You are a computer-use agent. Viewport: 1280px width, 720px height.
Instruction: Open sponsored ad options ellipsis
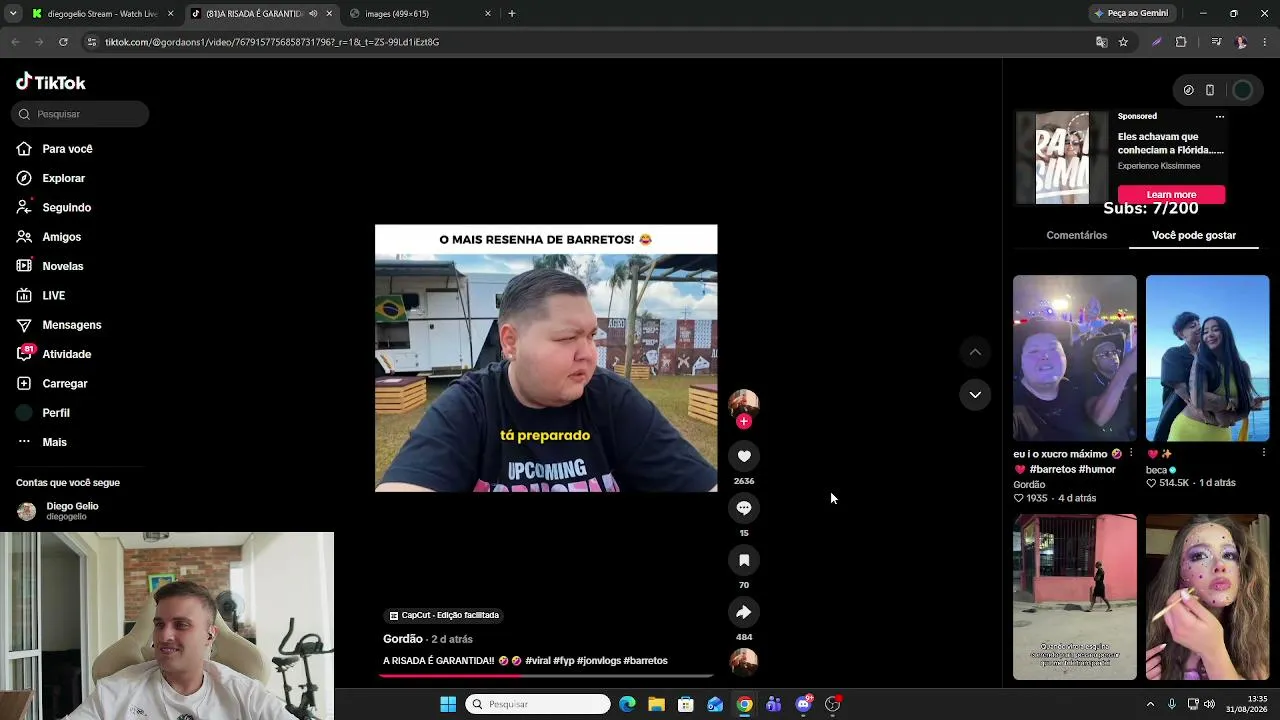(1219, 117)
